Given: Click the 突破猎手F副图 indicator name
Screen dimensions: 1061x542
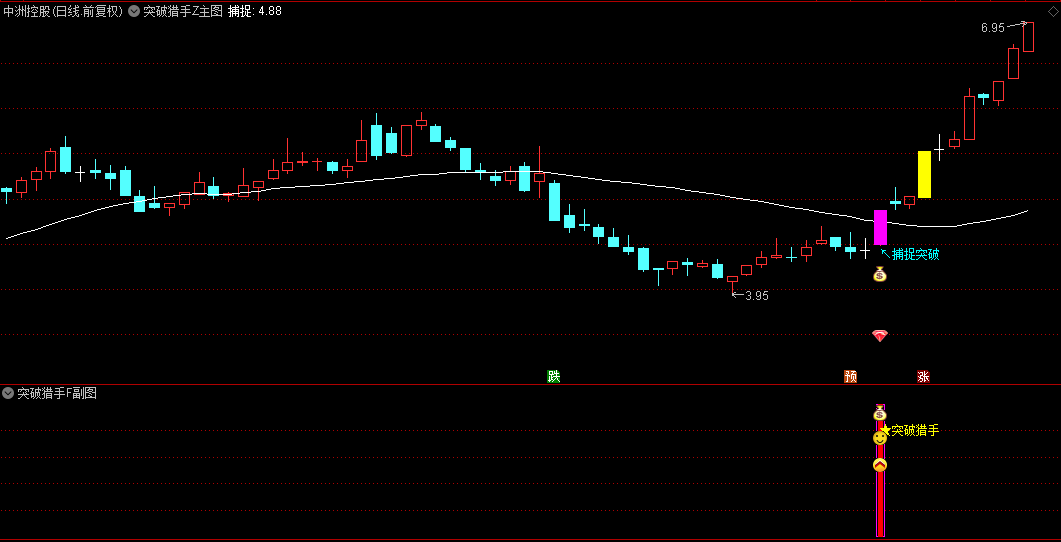Looking at the screenshot, I should (x=57, y=393).
